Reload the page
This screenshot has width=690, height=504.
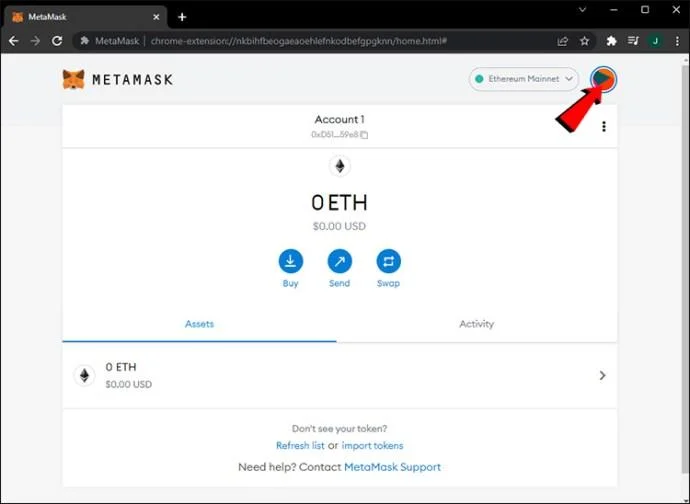pyautogui.click(x=57, y=41)
